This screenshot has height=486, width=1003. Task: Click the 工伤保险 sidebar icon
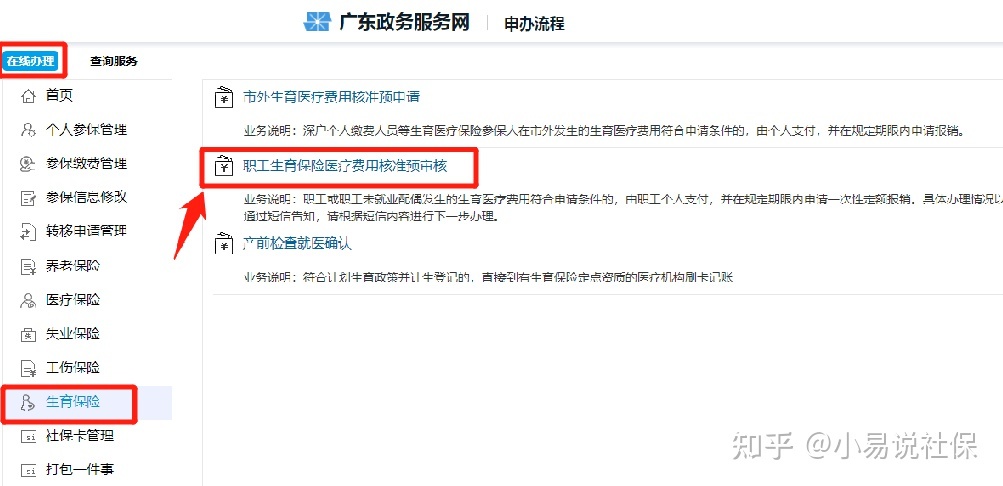coord(28,368)
